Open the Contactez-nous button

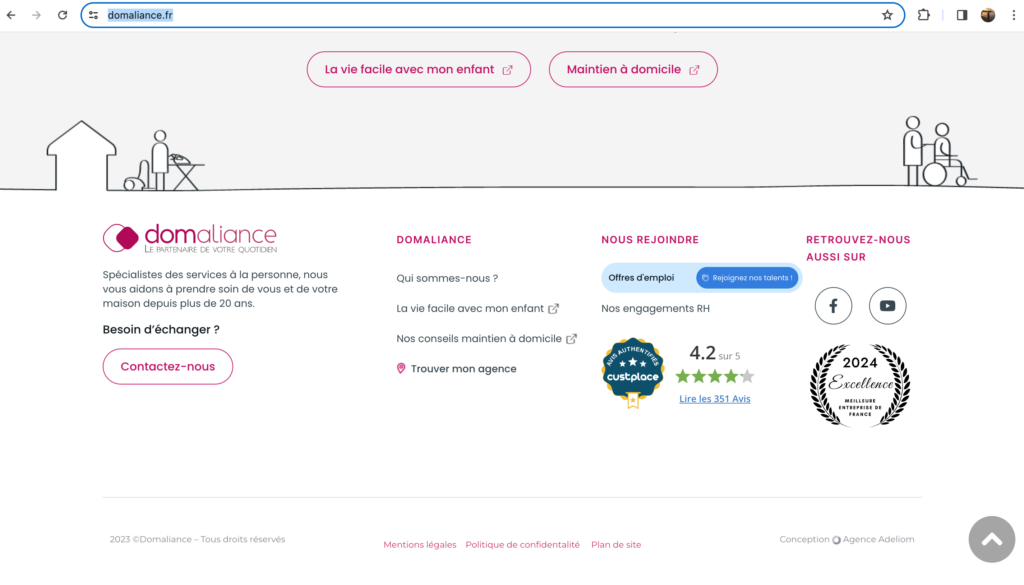167,366
